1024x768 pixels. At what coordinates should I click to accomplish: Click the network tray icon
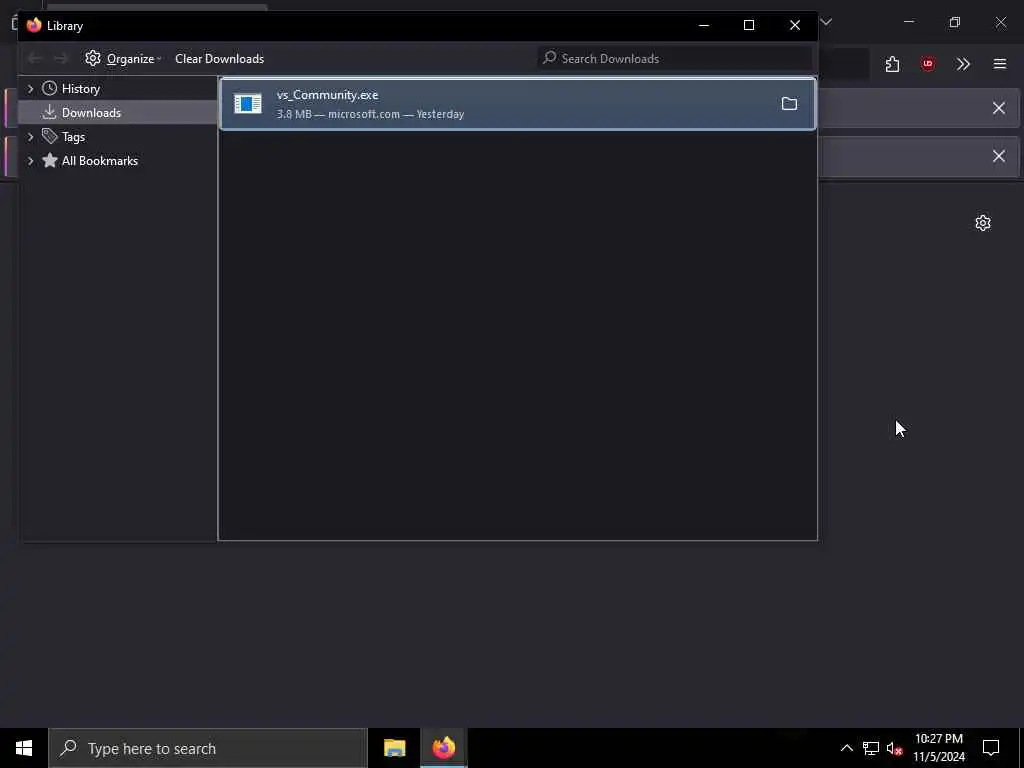tap(871, 748)
